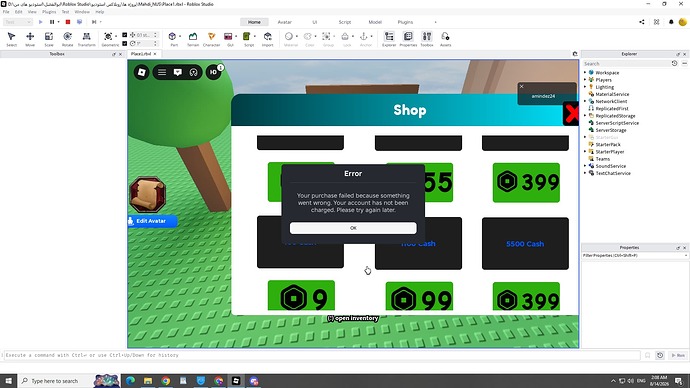Click the command bar input

pos(321,355)
